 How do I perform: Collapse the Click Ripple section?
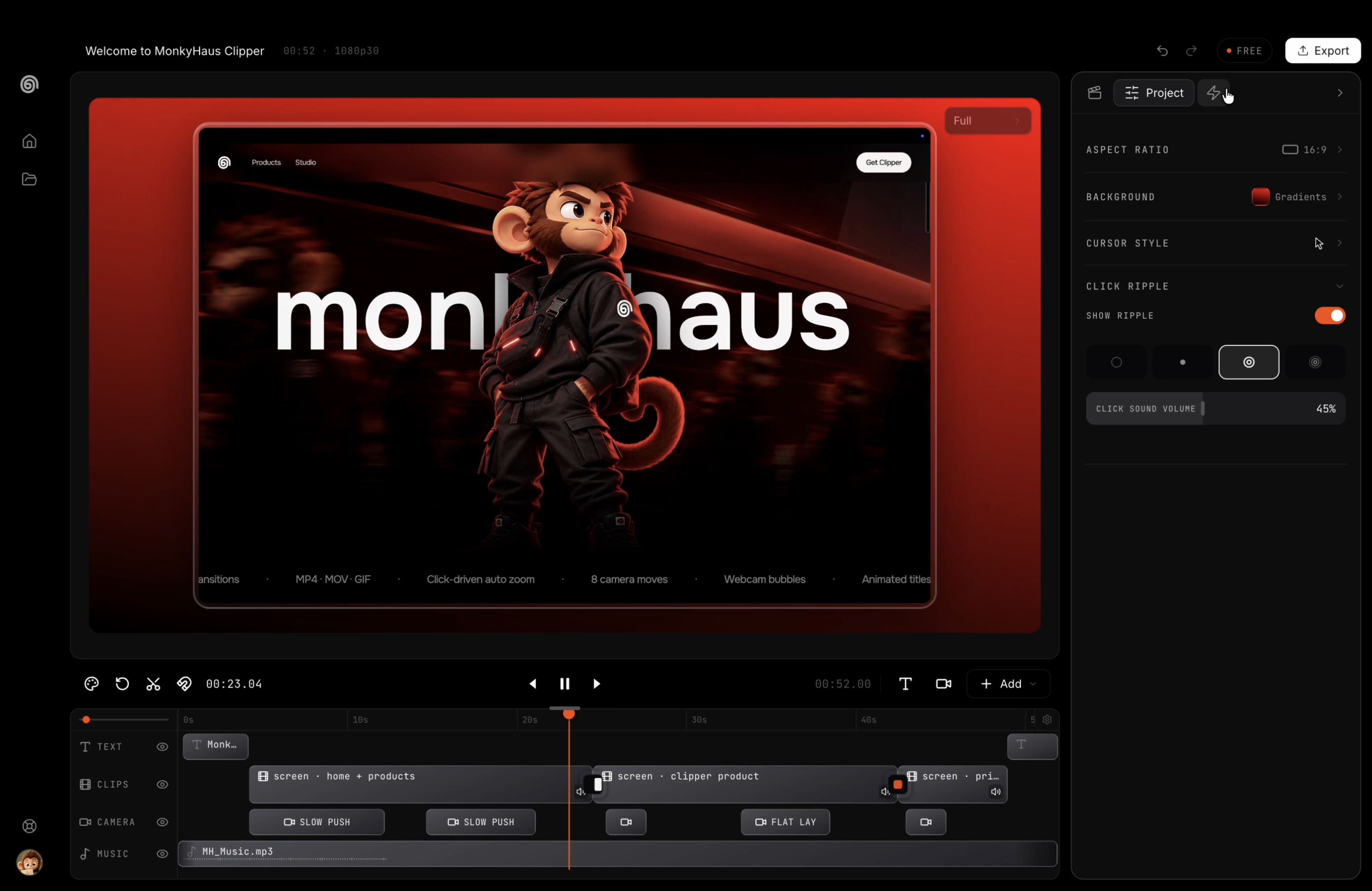pos(1215,286)
